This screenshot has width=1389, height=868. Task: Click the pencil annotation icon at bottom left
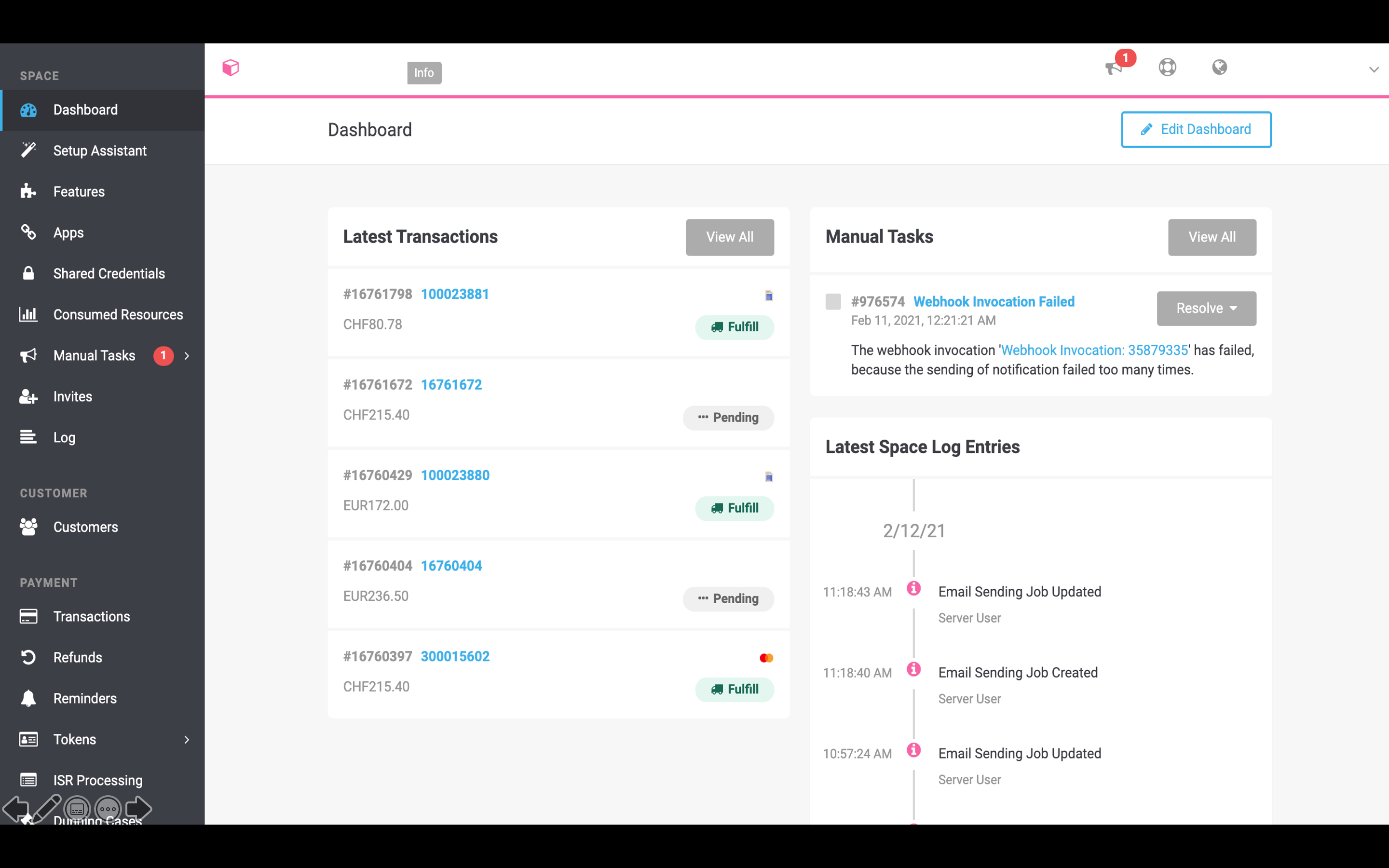pos(47,808)
